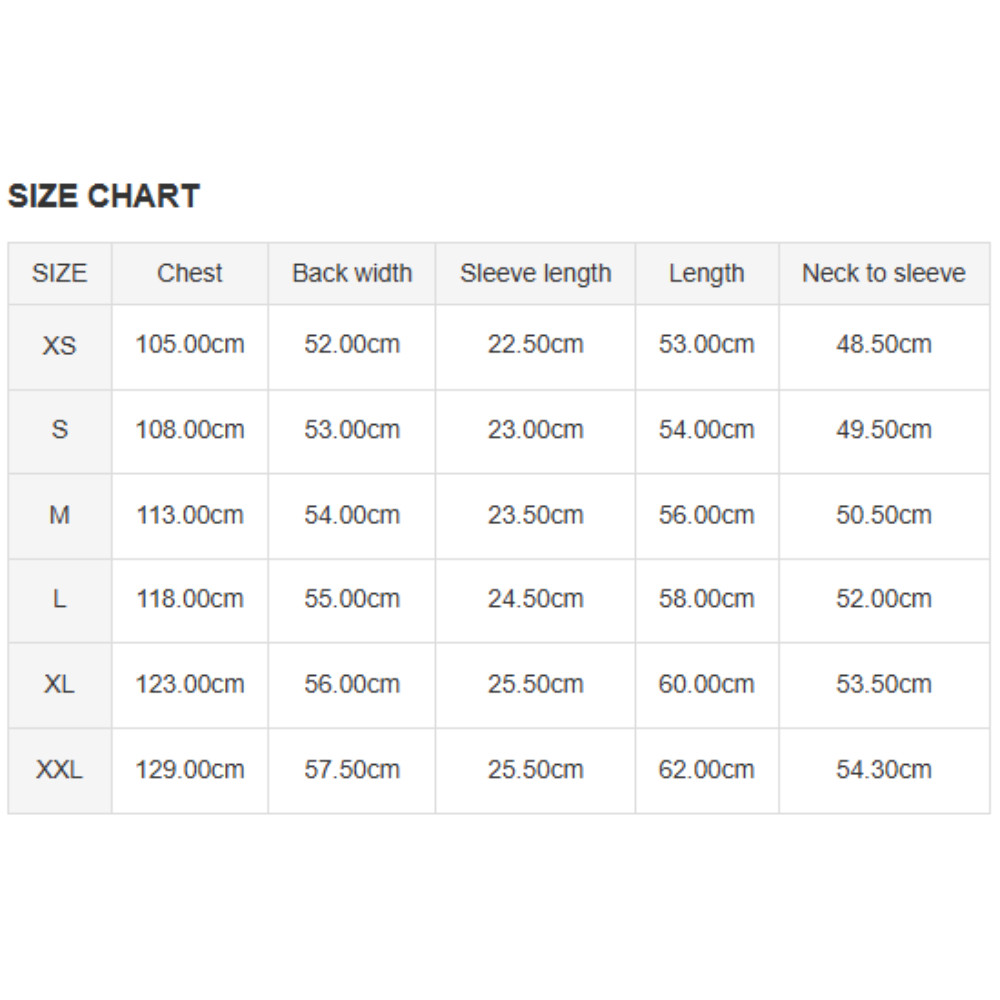This screenshot has width=1000, height=1000.
Task: Select the 24.50cm sleeve length cell
Action: 535,600
